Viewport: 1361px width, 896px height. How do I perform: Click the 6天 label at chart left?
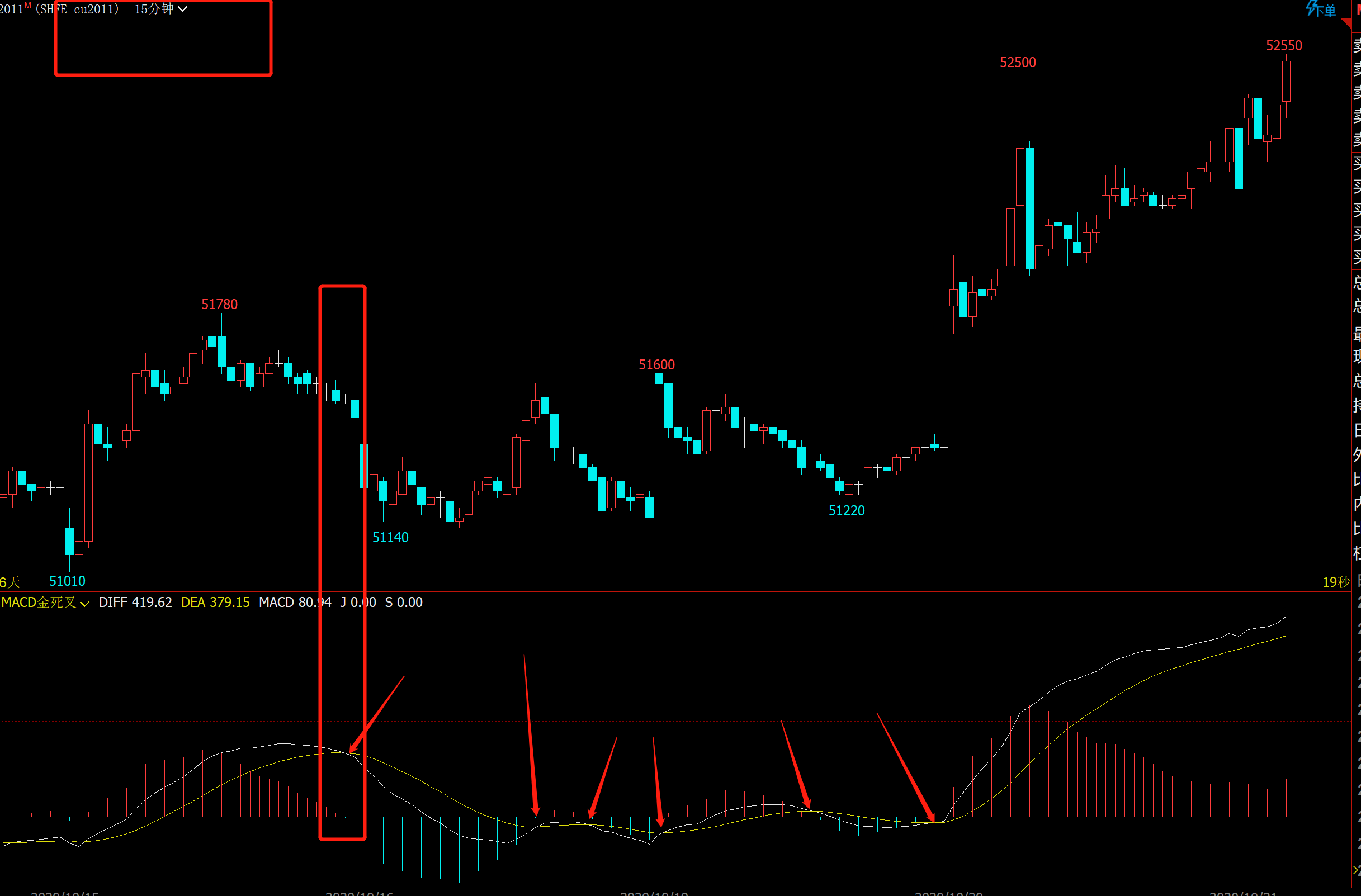coord(10,582)
